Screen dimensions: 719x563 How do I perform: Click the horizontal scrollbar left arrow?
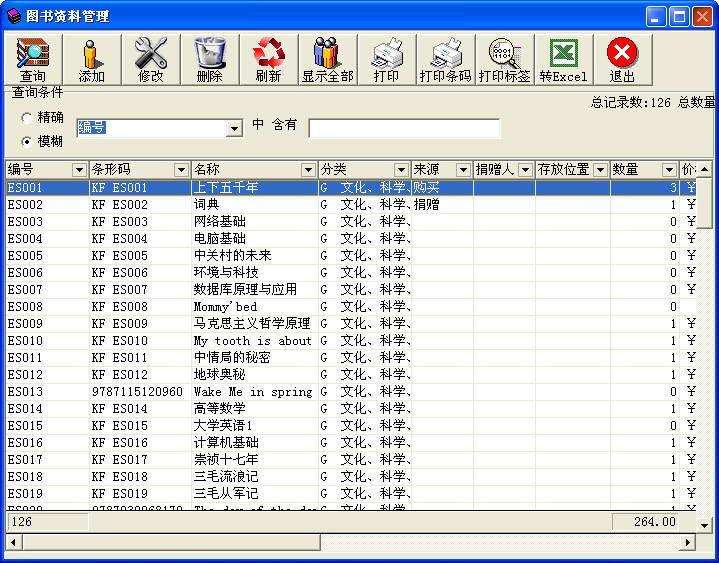click(13, 543)
